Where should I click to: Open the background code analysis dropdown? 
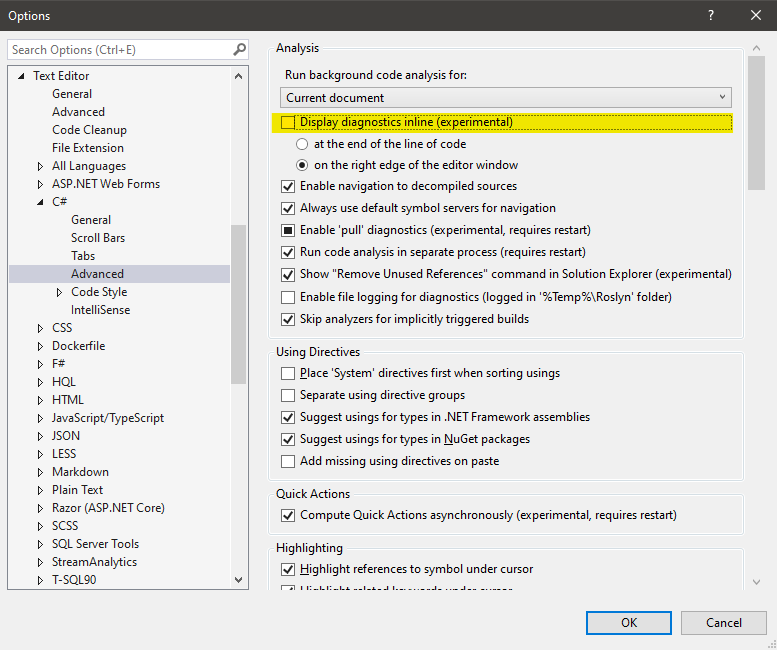505,98
